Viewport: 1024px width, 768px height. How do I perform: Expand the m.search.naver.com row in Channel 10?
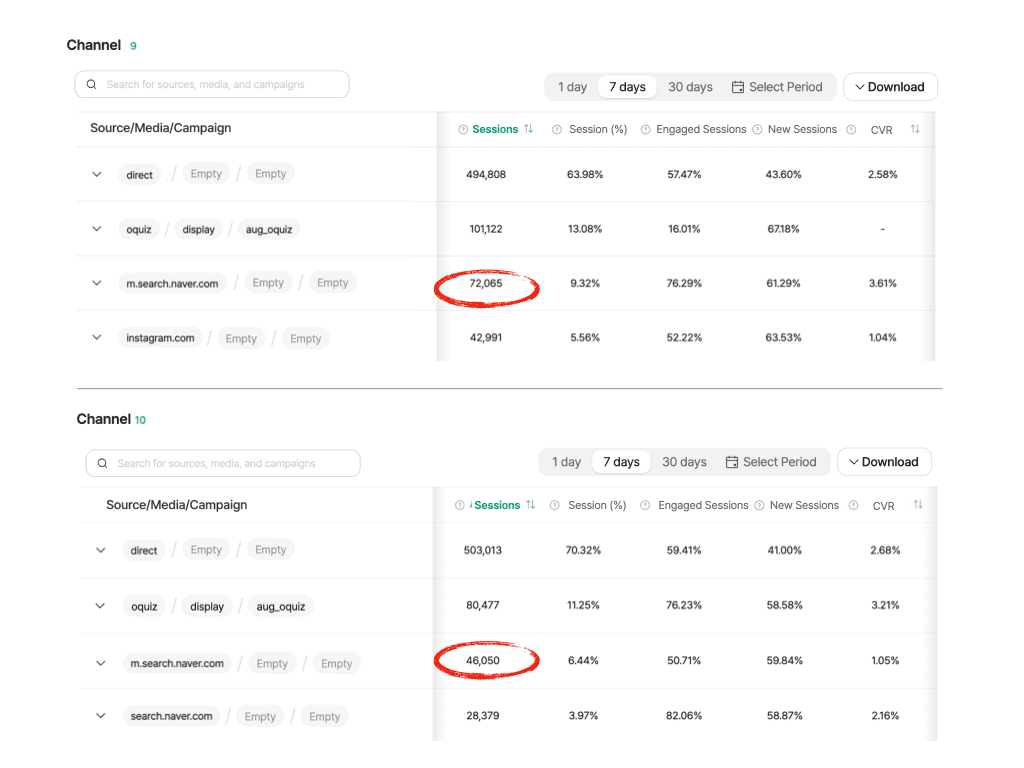[x=99, y=662]
